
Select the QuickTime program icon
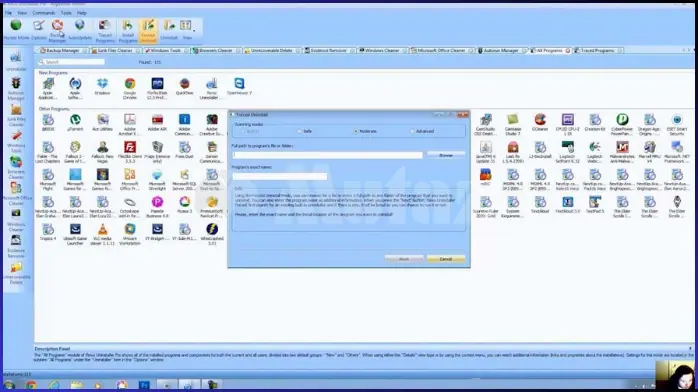(184, 87)
